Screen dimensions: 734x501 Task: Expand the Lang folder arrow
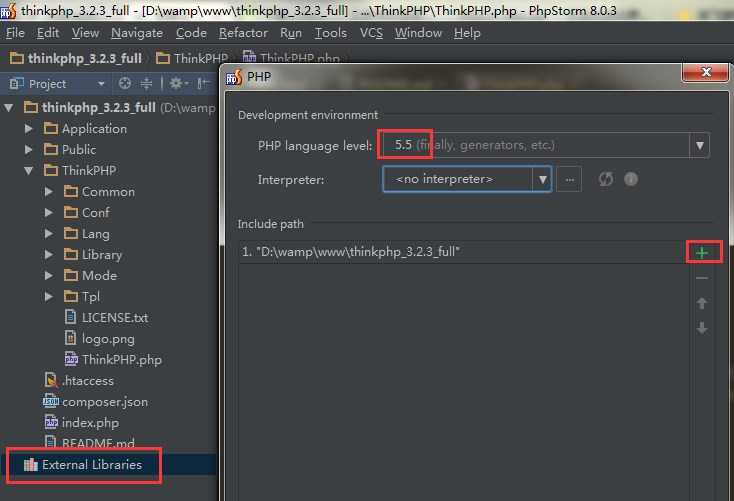click(49, 233)
